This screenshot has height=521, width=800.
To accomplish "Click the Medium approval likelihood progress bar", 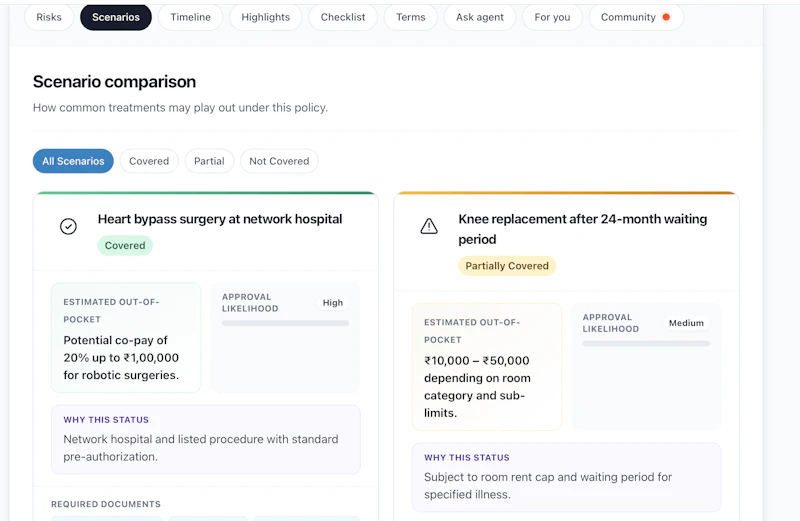I will point(646,343).
